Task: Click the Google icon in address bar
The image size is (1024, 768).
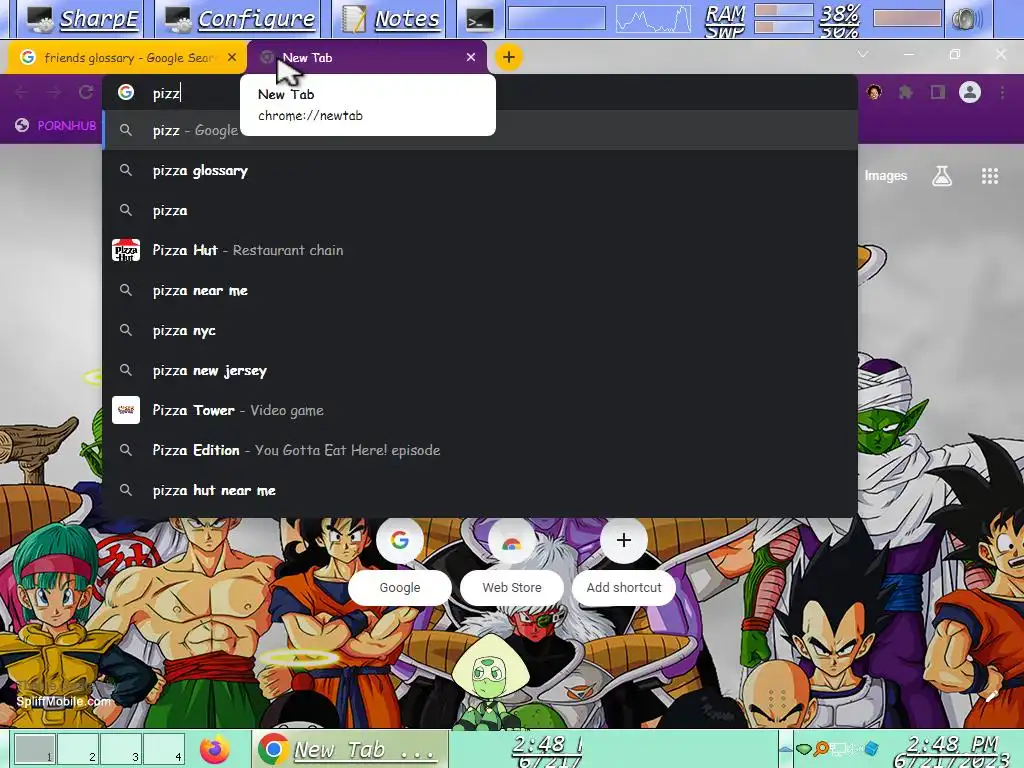Action: coord(126,93)
